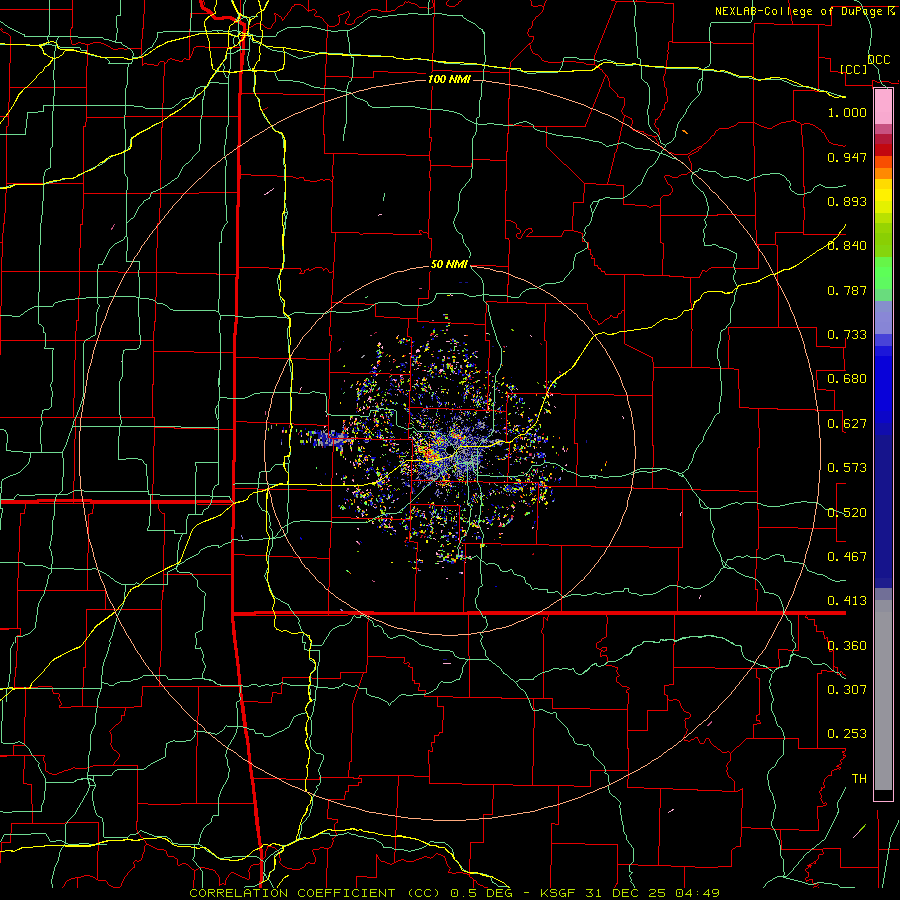900x900 pixels.
Task: Click the 0.840 scale value
Action: (847, 246)
